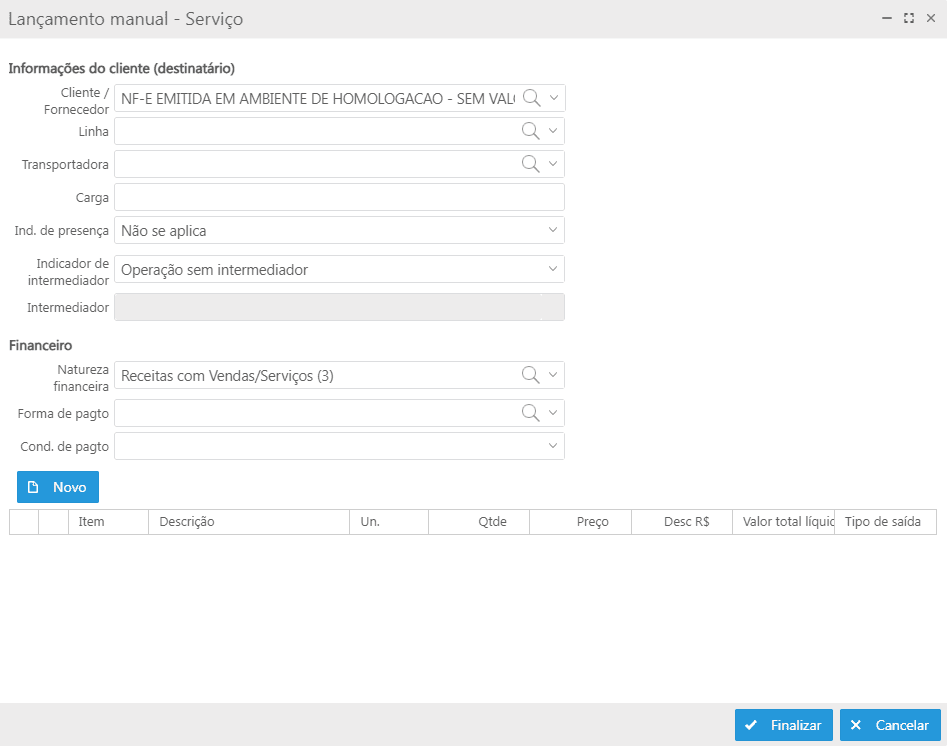947x746 pixels.
Task: Search Forma de pagto with magnifier
Action: tap(530, 413)
